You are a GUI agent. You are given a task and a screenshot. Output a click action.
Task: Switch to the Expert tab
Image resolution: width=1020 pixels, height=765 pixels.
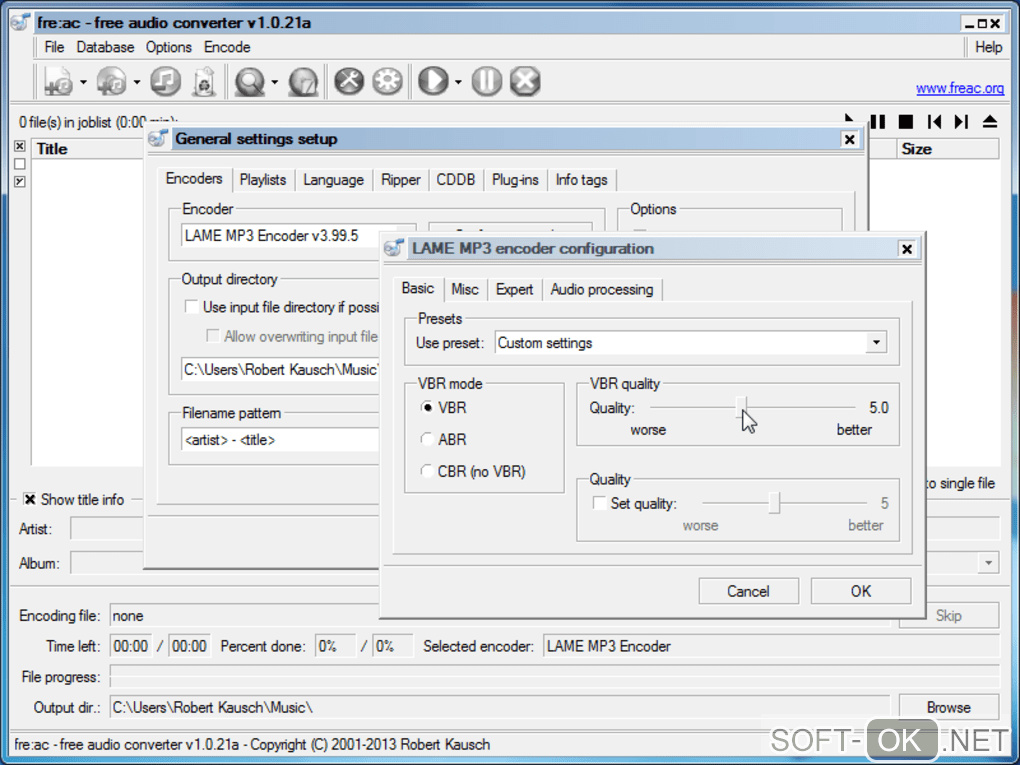coord(514,289)
